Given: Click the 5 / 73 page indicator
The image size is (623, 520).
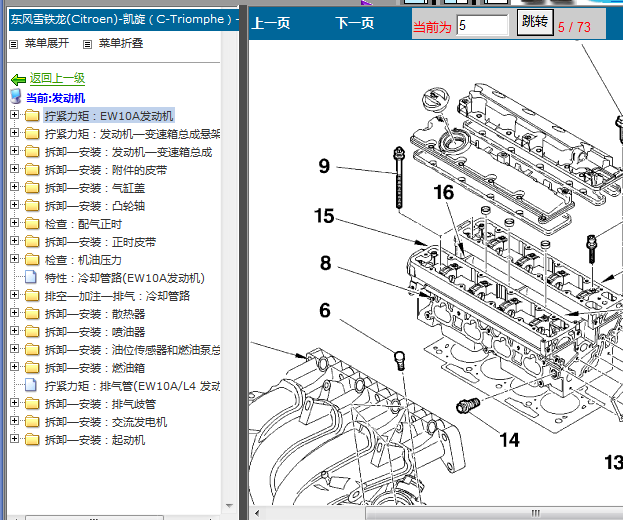Looking at the screenshot, I should [x=574, y=27].
